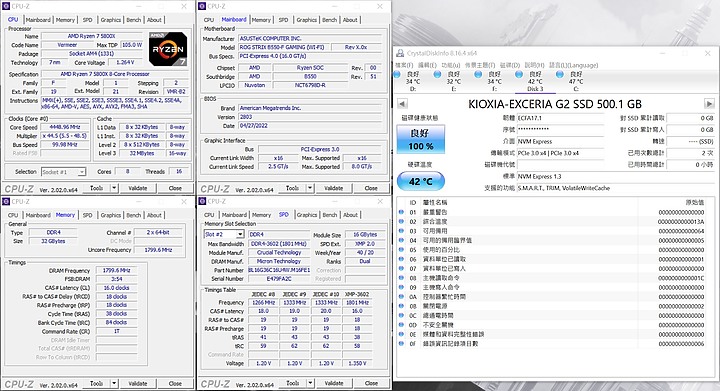
Task: Select drive C: status circle in CrystalDiskInfo
Action: (x=560, y=74)
